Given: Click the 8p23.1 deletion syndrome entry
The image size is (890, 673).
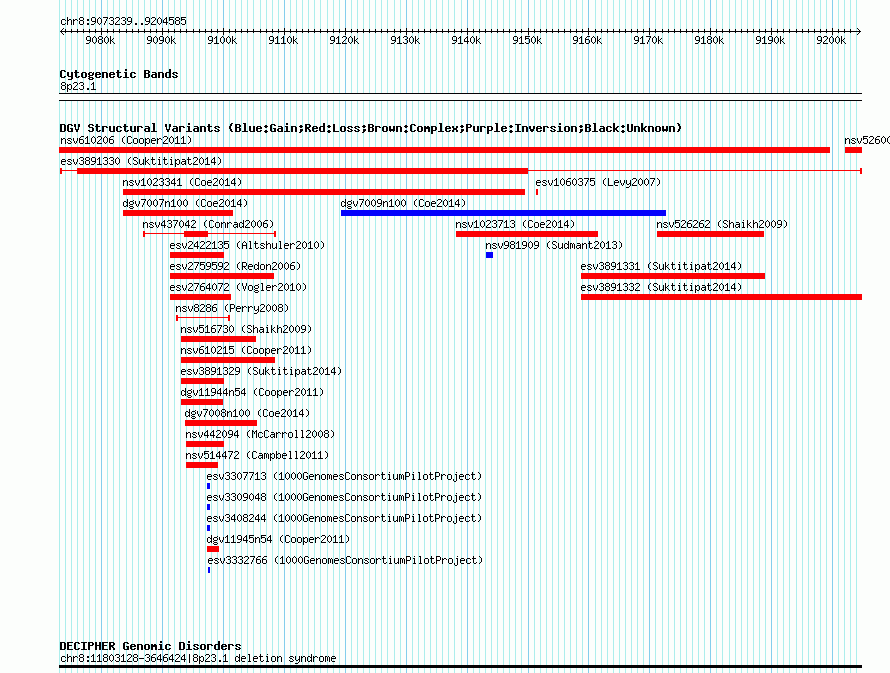Looking at the screenshot, I should point(198,658).
